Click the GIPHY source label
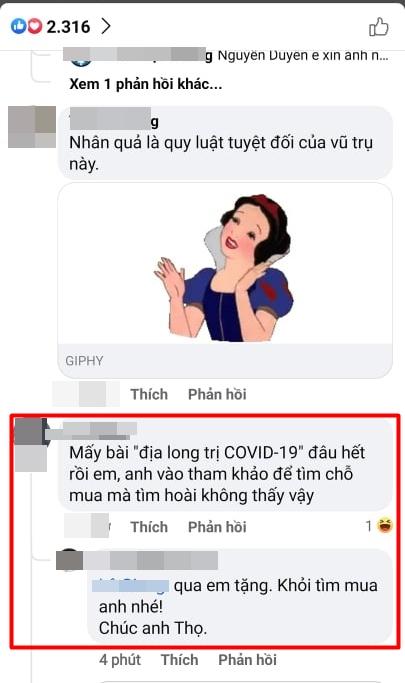Screen dimensions: 405x683 [x=84, y=361]
